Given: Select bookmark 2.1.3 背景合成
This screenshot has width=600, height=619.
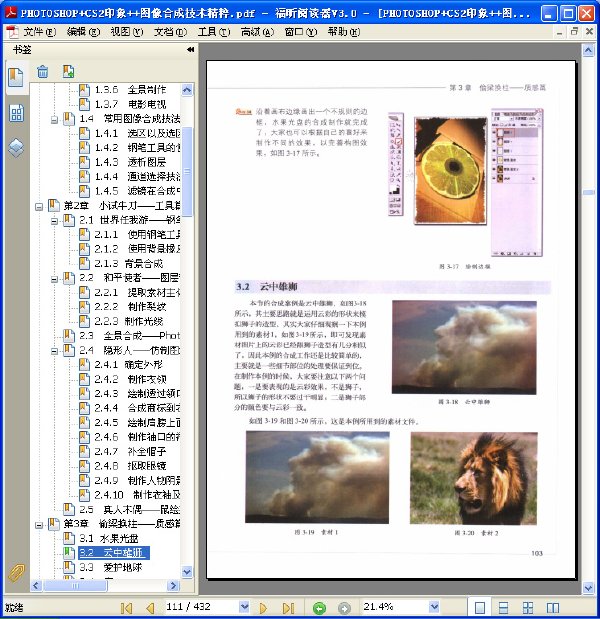Looking at the screenshot, I should [128, 263].
